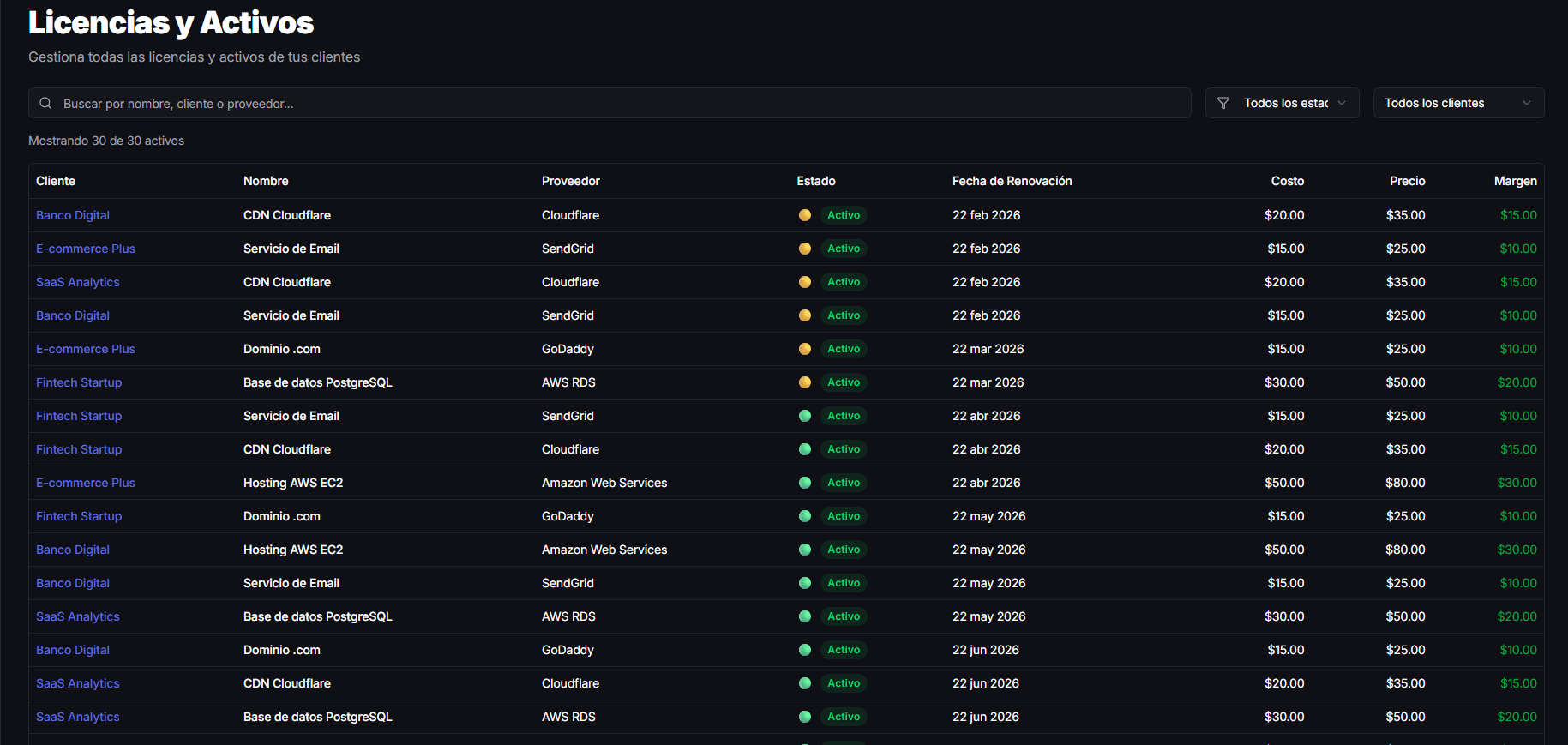
Task: Click the $30.00 margin on E-commerce Plus Hosting row
Action: [x=1517, y=483]
